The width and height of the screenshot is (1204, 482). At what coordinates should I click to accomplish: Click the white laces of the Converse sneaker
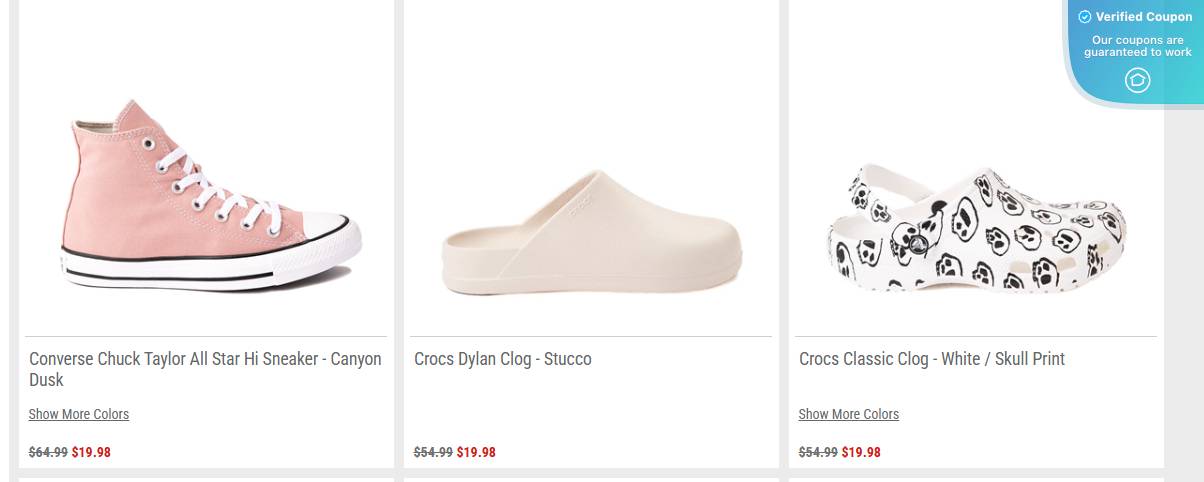point(215,190)
